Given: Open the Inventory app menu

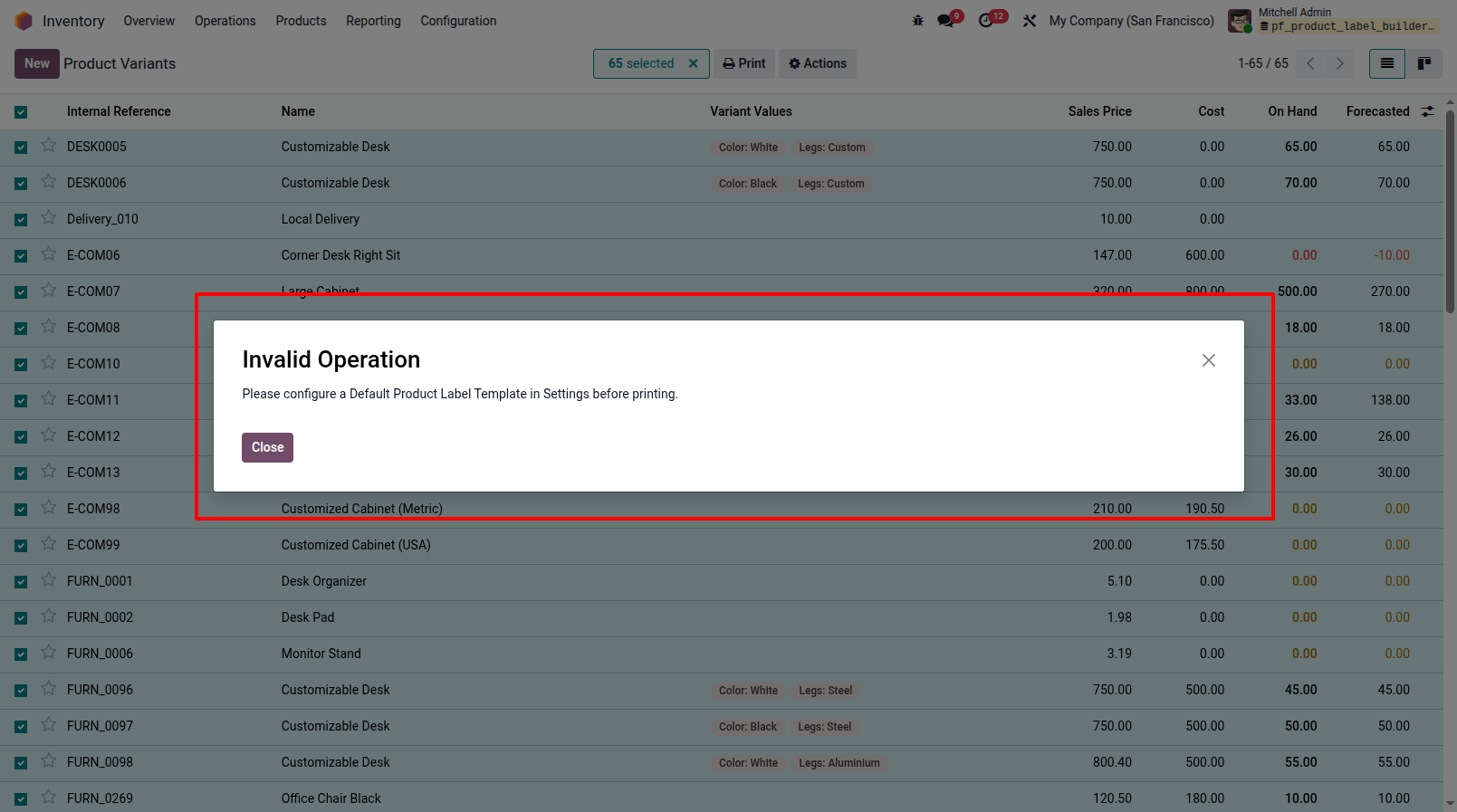Looking at the screenshot, I should 73,21.
